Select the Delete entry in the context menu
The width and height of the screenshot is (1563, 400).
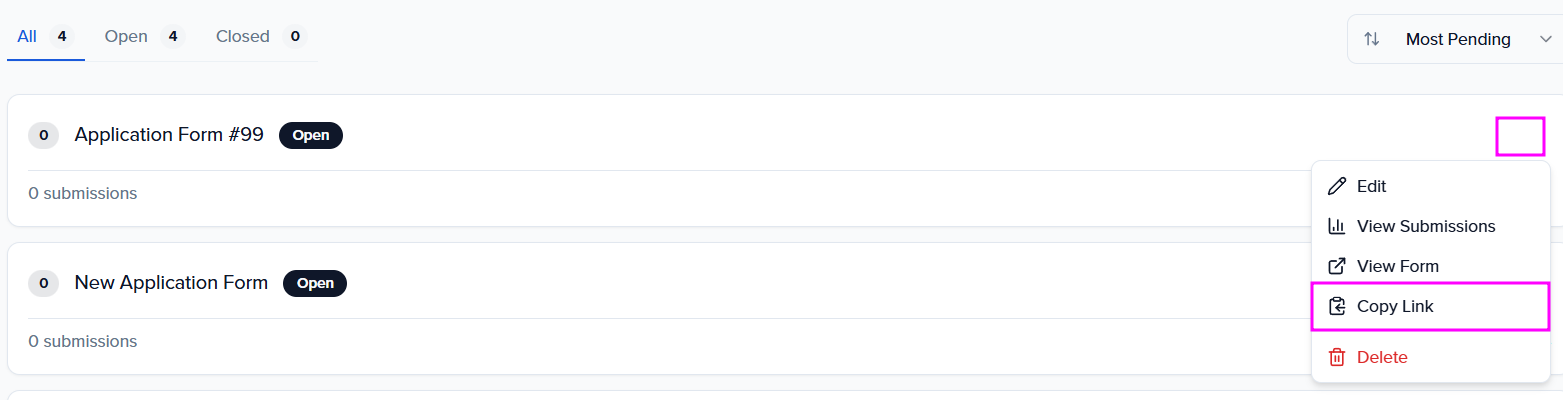[x=1382, y=357]
